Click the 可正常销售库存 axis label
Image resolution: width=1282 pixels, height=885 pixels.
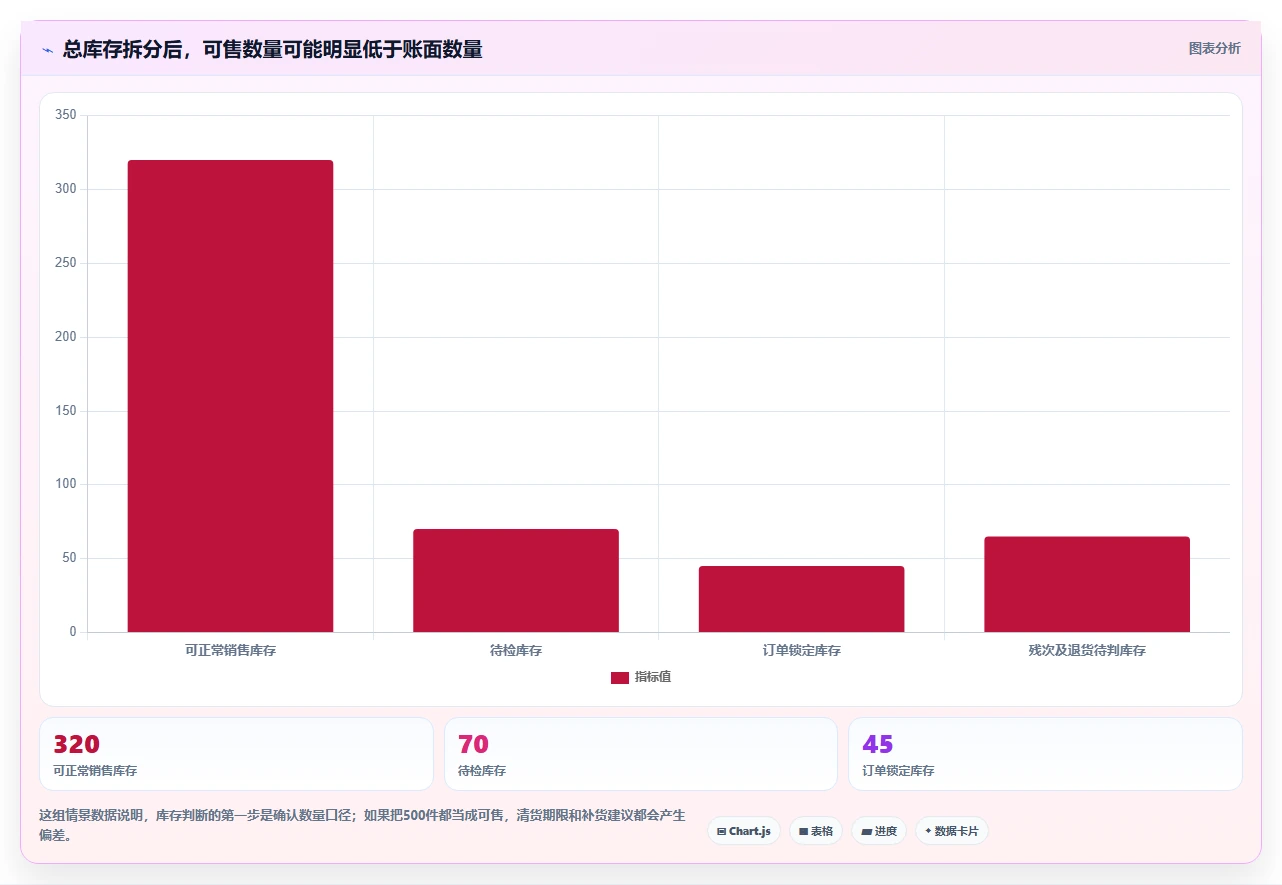pyautogui.click(x=230, y=650)
